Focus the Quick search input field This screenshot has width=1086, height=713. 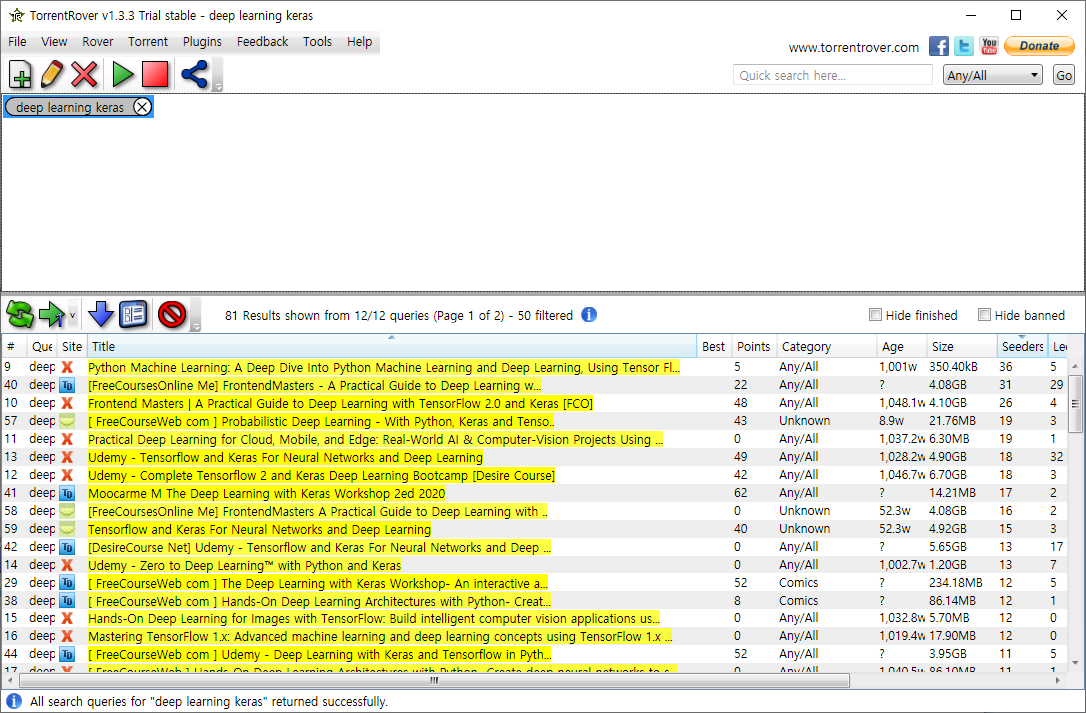(833, 75)
